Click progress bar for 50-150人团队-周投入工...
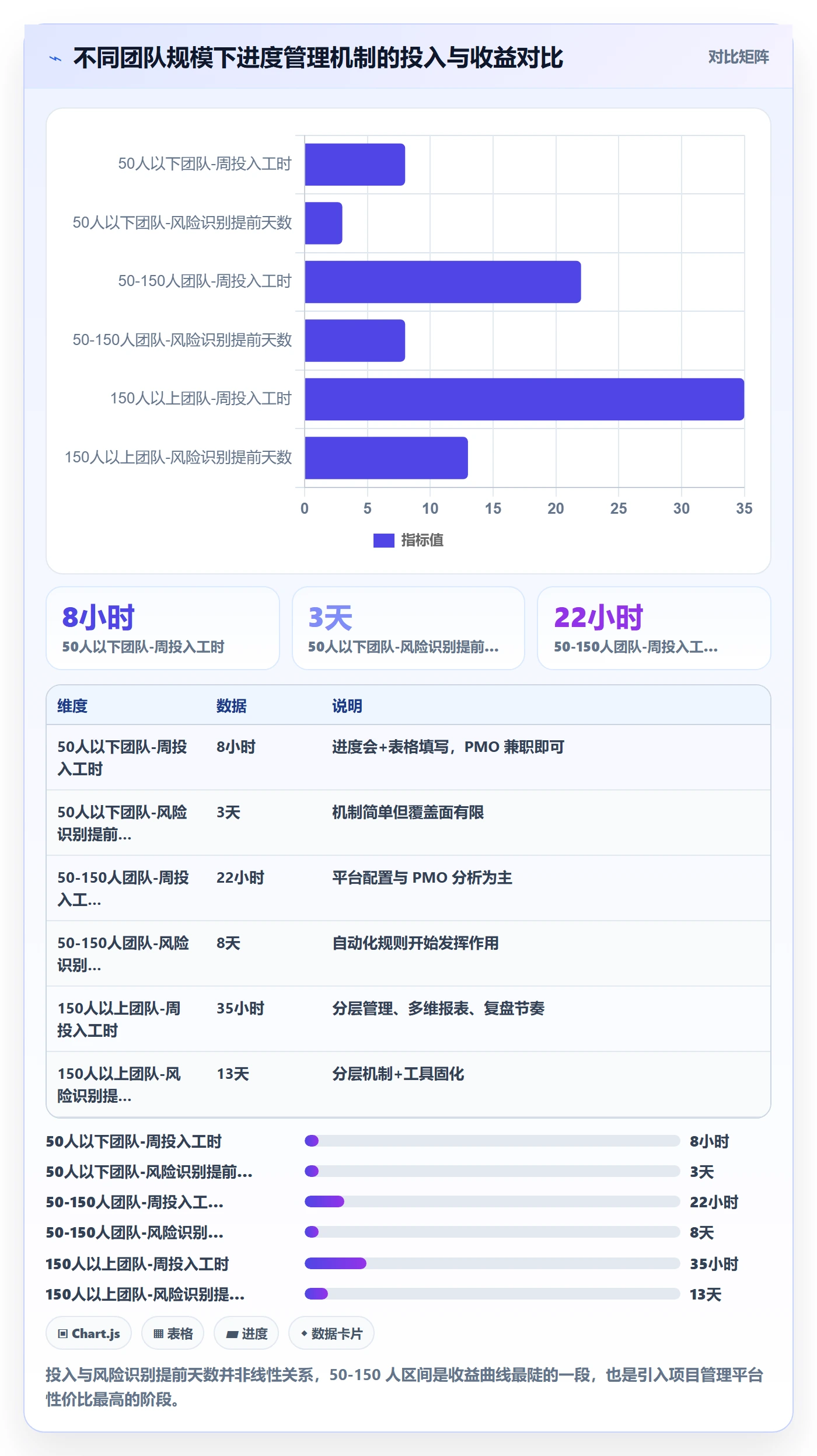Viewport: 817px width, 1456px height. 493,1201
